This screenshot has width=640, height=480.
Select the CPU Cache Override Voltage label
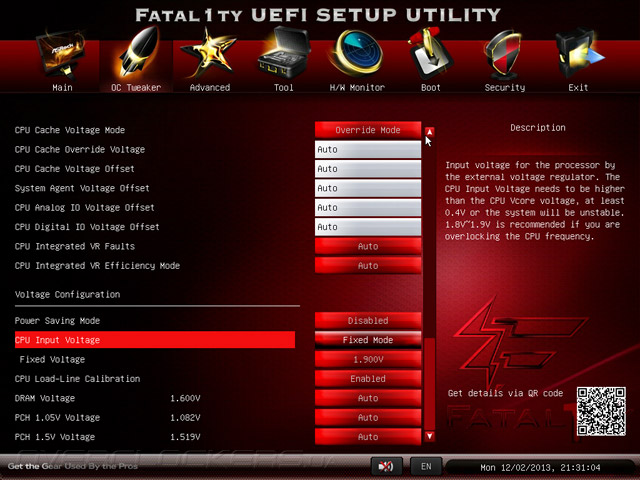click(x=80, y=149)
